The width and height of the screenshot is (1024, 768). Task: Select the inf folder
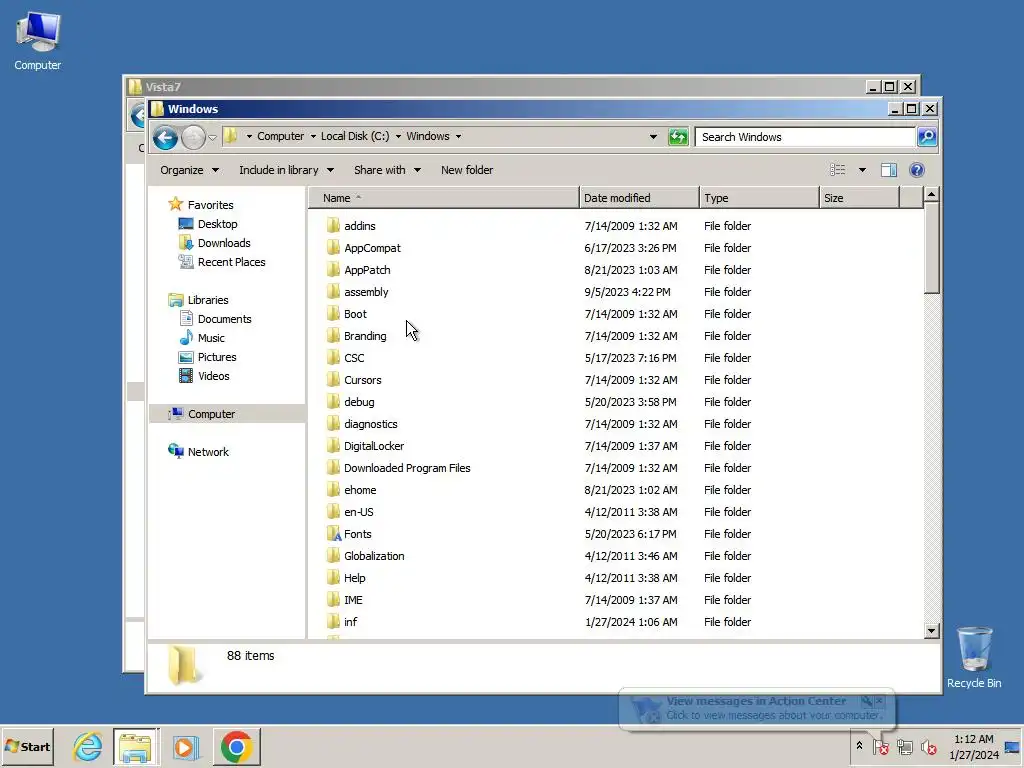click(x=350, y=622)
